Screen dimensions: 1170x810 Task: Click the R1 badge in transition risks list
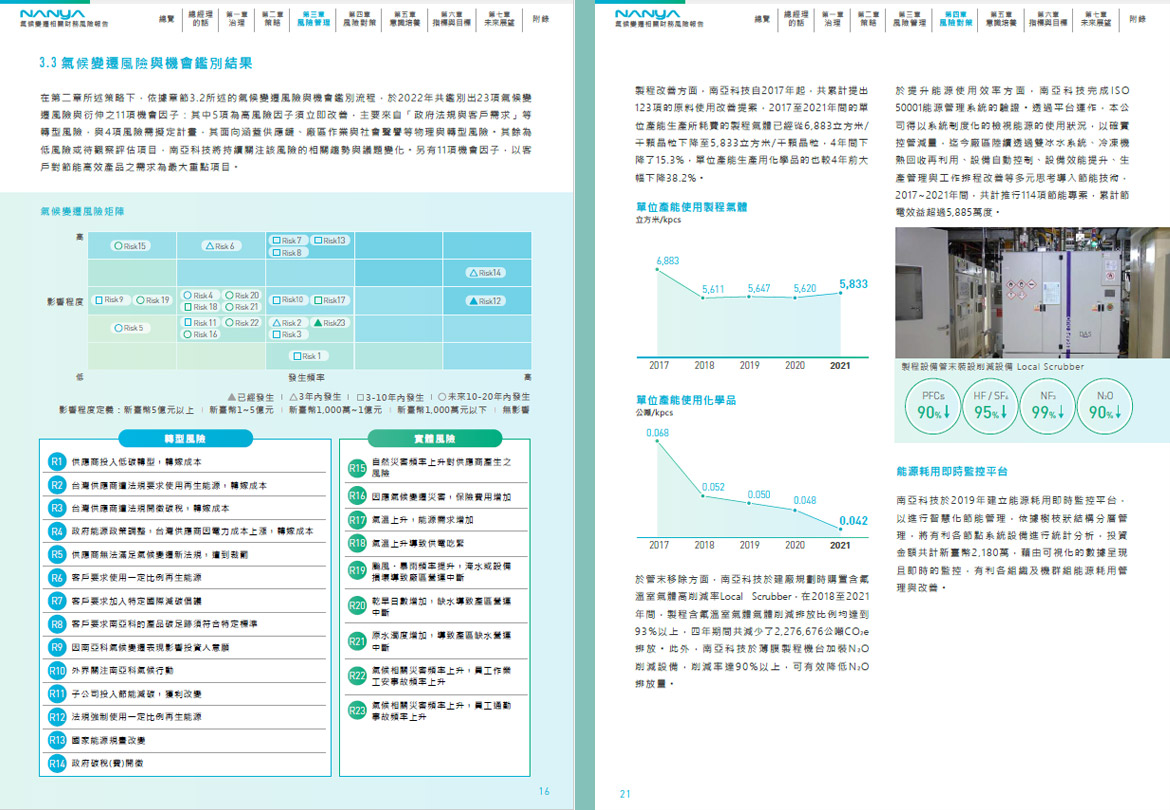57,462
